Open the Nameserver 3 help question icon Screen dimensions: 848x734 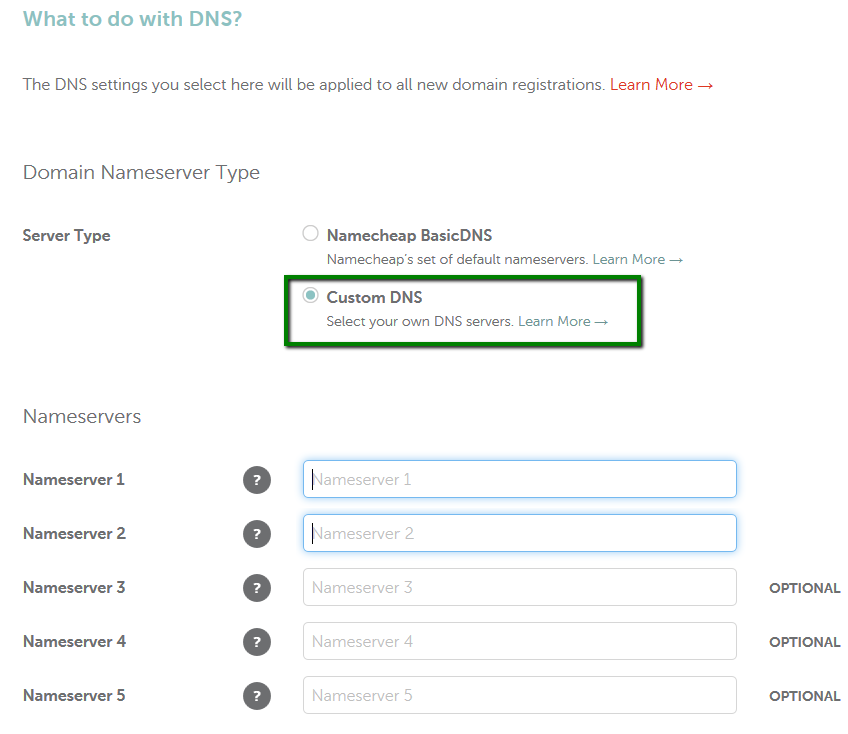pyautogui.click(x=257, y=588)
